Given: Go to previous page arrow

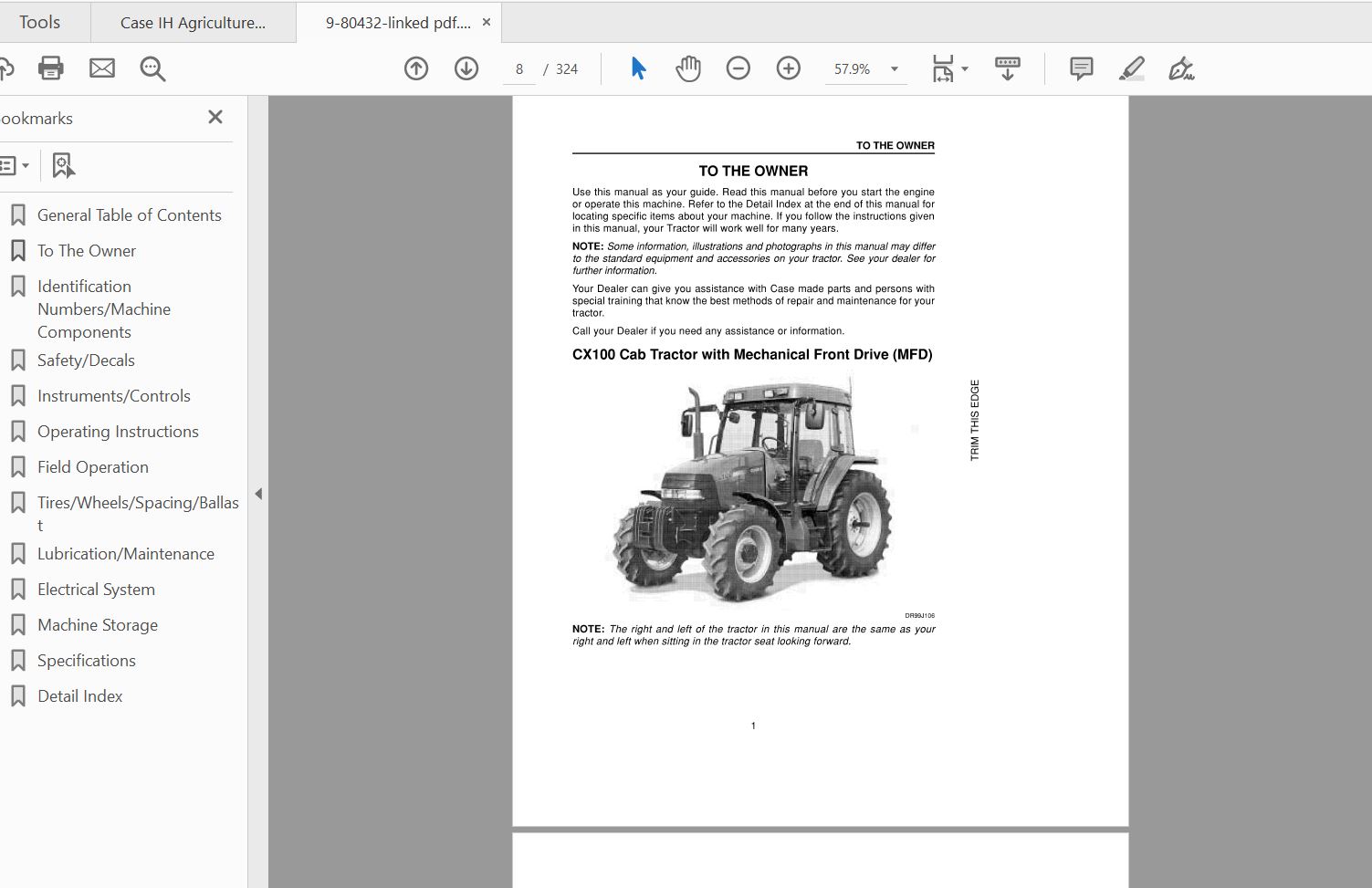Looking at the screenshot, I should click(416, 68).
